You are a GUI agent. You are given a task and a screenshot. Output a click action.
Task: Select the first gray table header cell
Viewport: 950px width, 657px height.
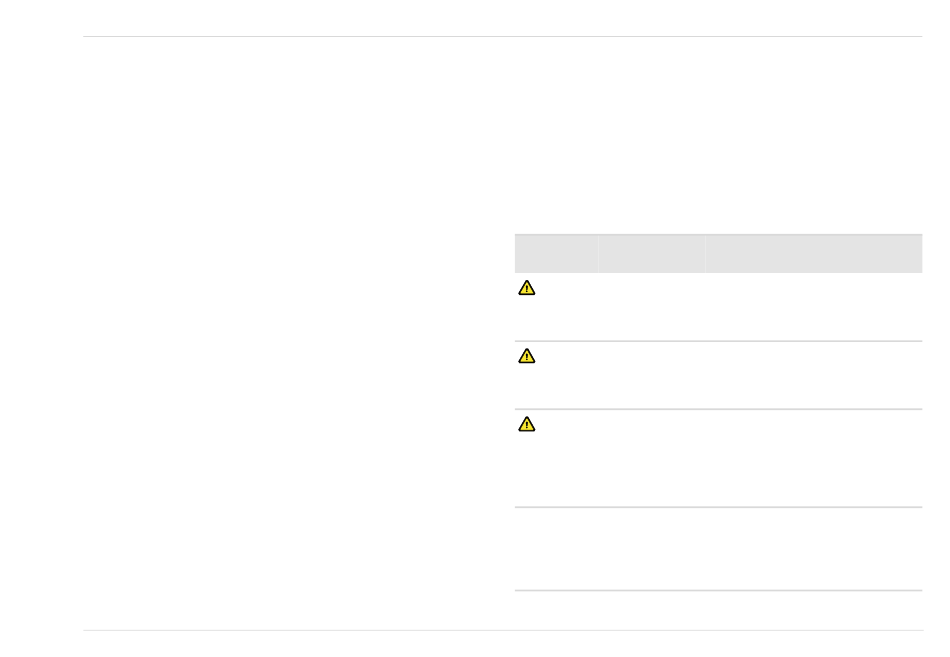(556, 253)
